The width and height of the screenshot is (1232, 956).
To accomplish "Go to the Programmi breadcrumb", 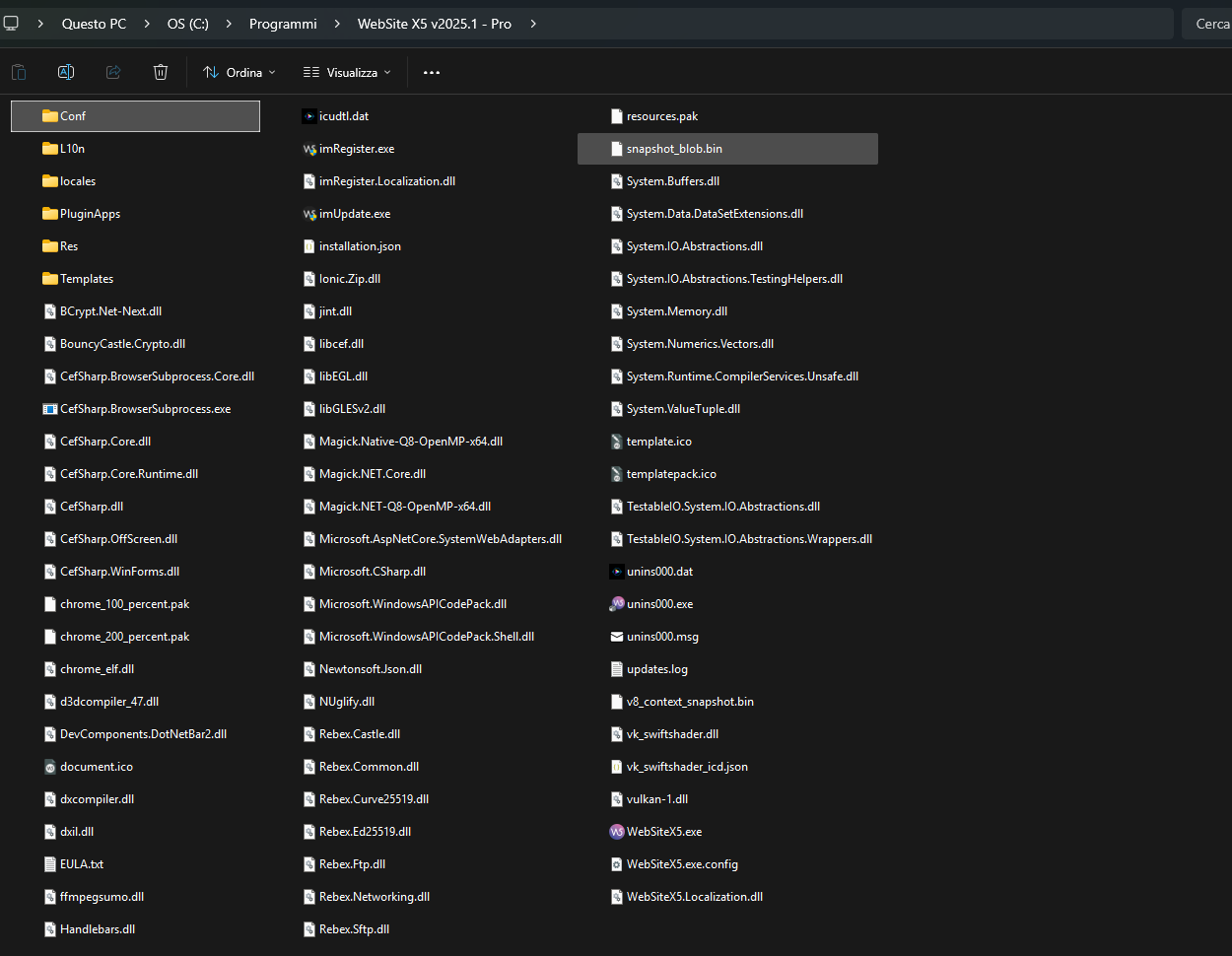I will [x=283, y=24].
